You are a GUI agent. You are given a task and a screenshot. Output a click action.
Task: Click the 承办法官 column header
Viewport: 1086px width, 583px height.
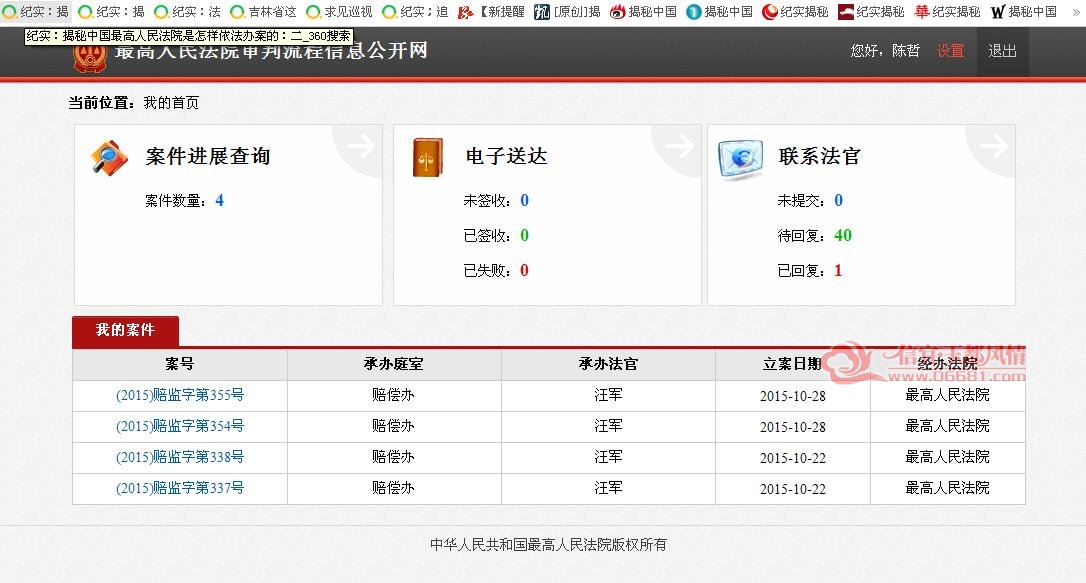[x=608, y=364]
